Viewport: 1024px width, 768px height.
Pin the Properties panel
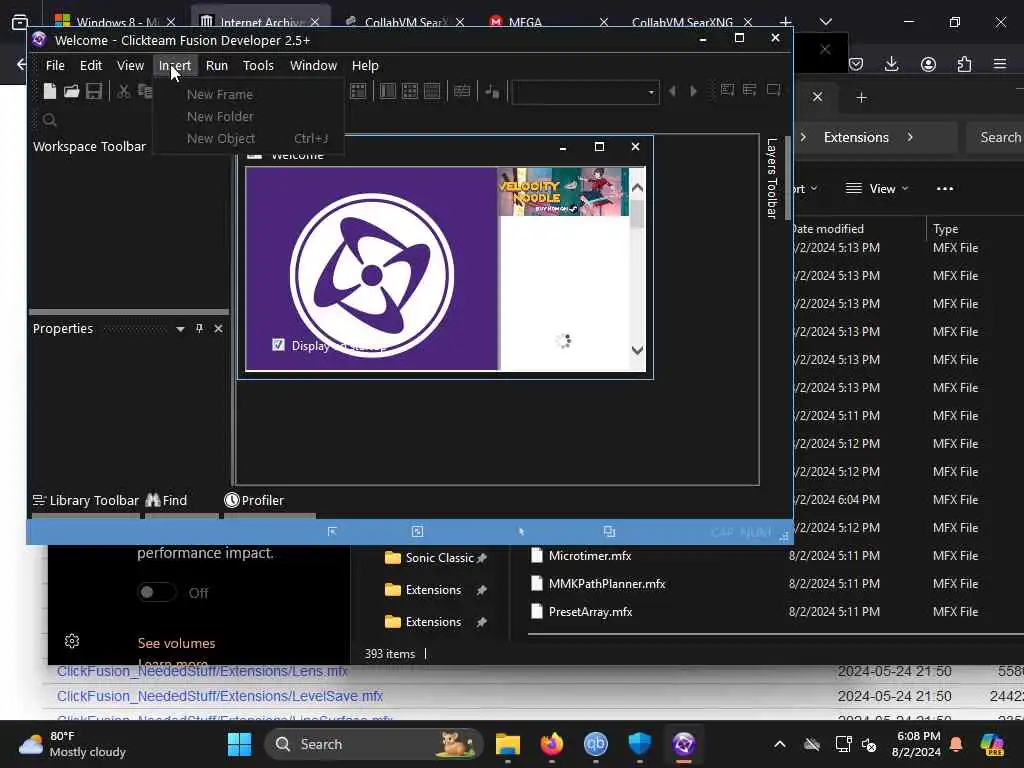click(199, 328)
